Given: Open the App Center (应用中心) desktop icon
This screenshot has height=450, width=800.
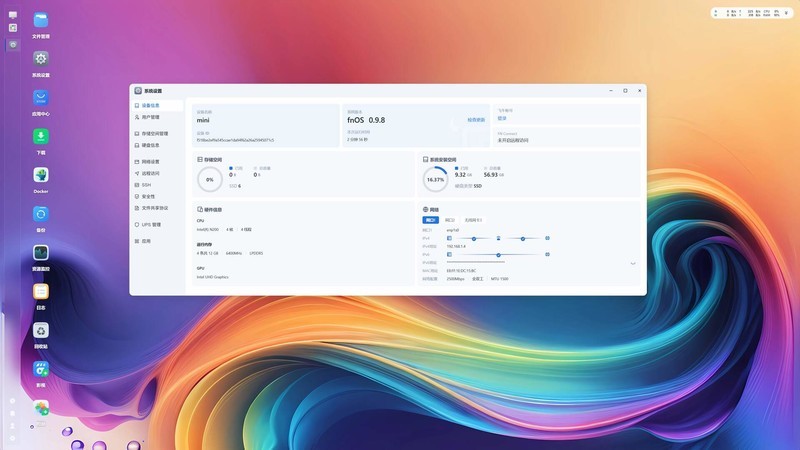Looking at the screenshot, I should click(x=41, y=97).
